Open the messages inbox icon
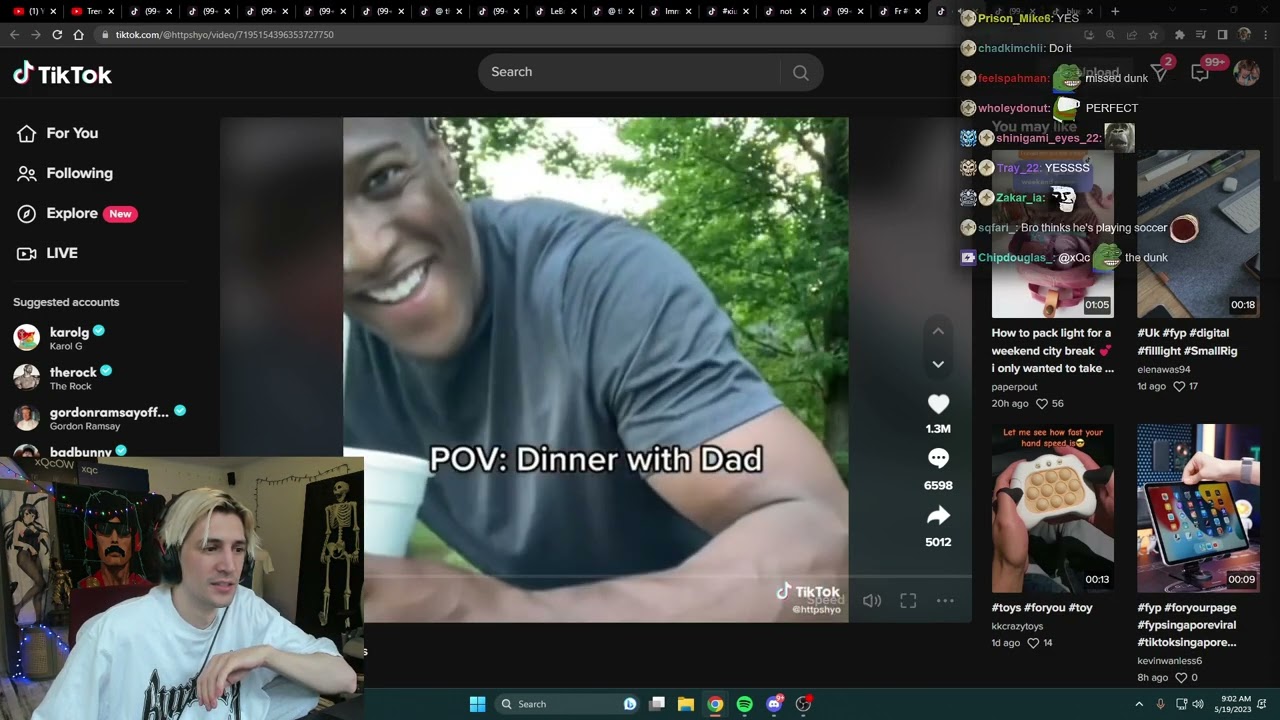The image size is (1280, 720). [1160, 73]
